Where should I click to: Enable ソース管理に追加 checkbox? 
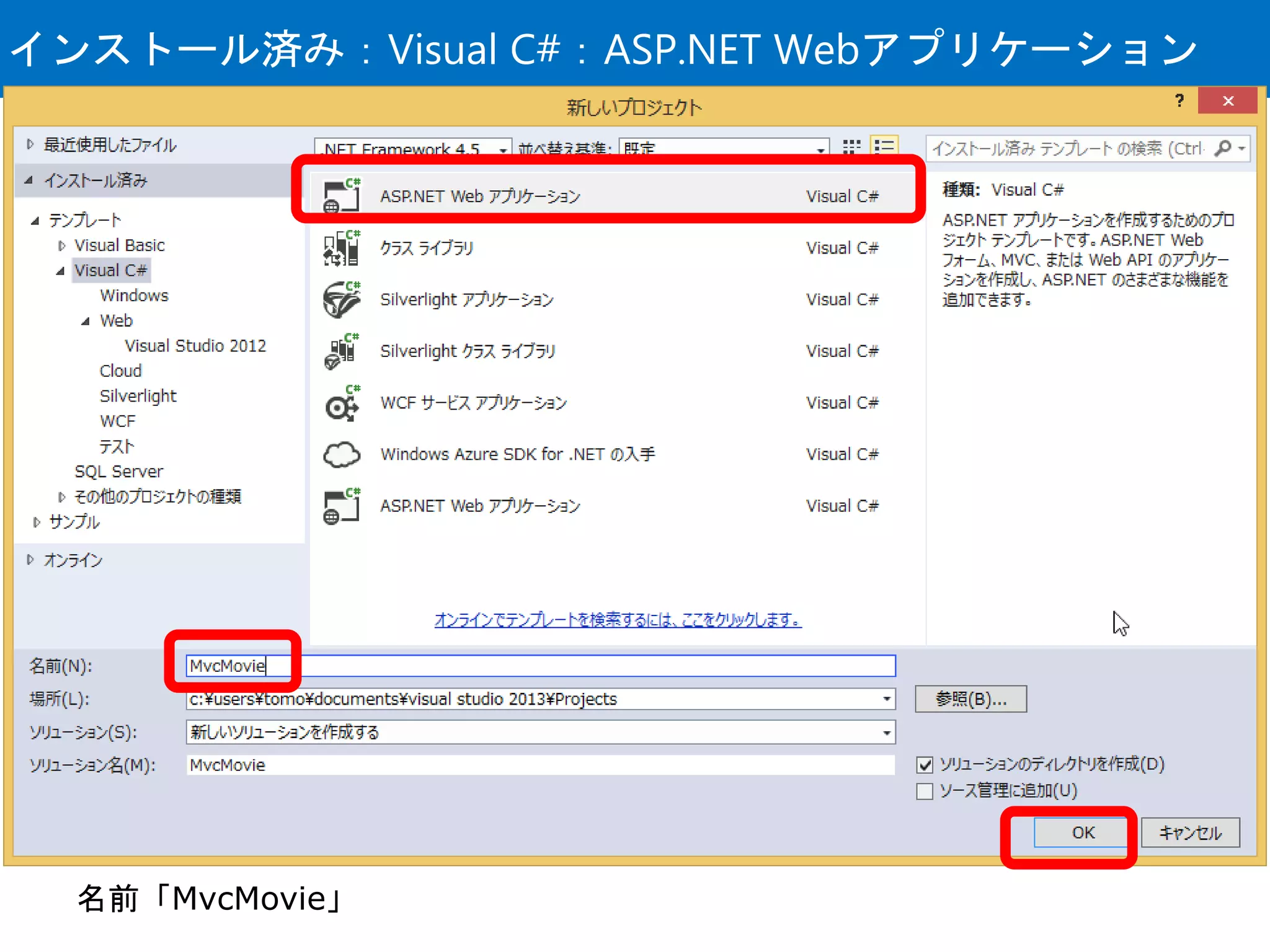click(925, 791)
